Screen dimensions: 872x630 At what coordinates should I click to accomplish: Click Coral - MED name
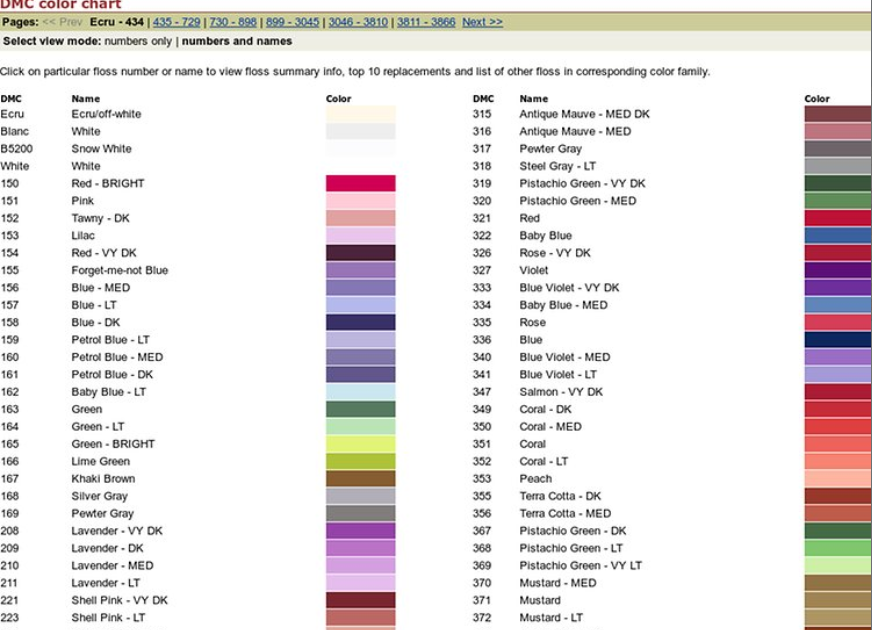[x=551, y=426]
